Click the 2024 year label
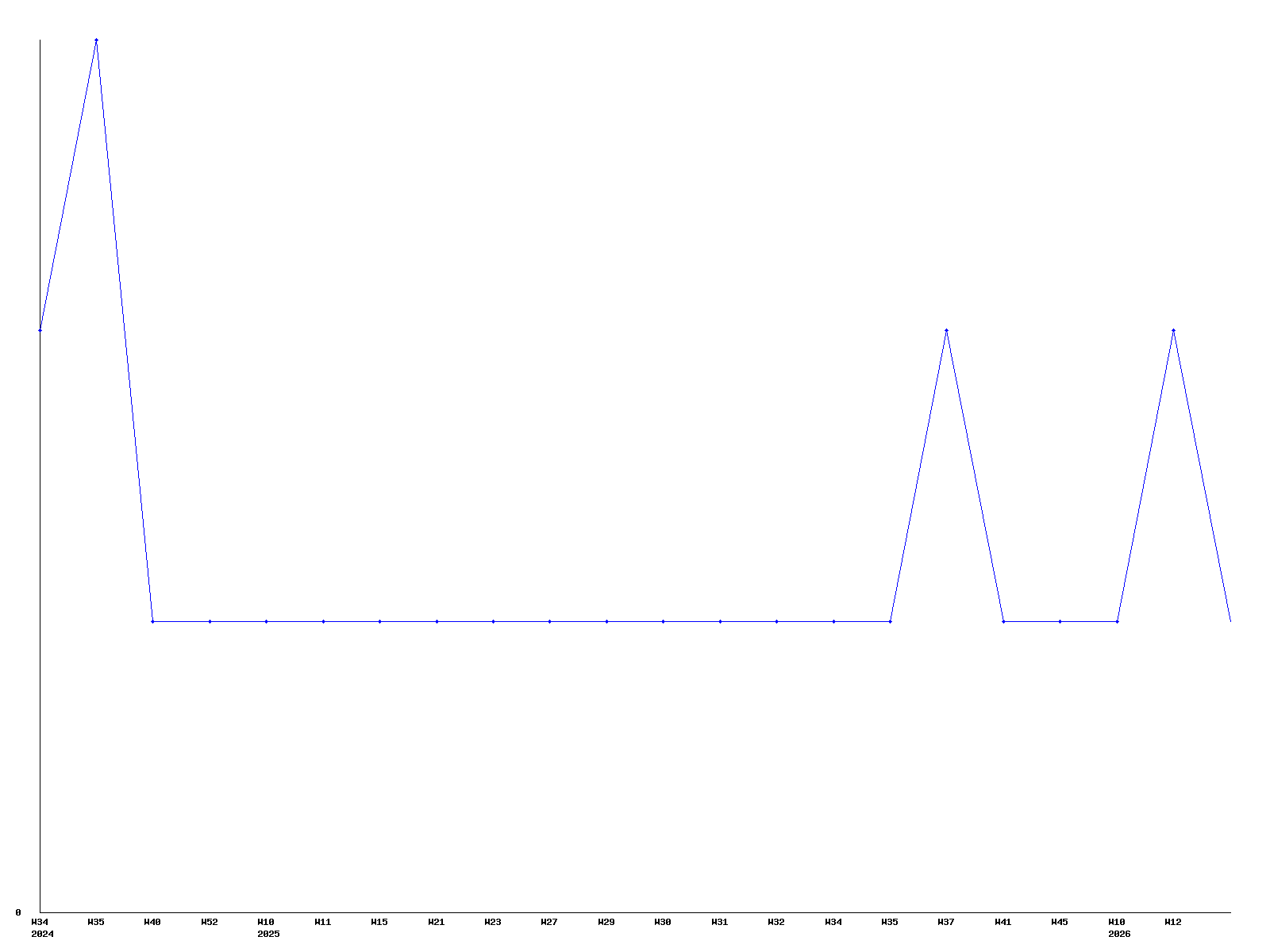 click(x=42, y=934)
